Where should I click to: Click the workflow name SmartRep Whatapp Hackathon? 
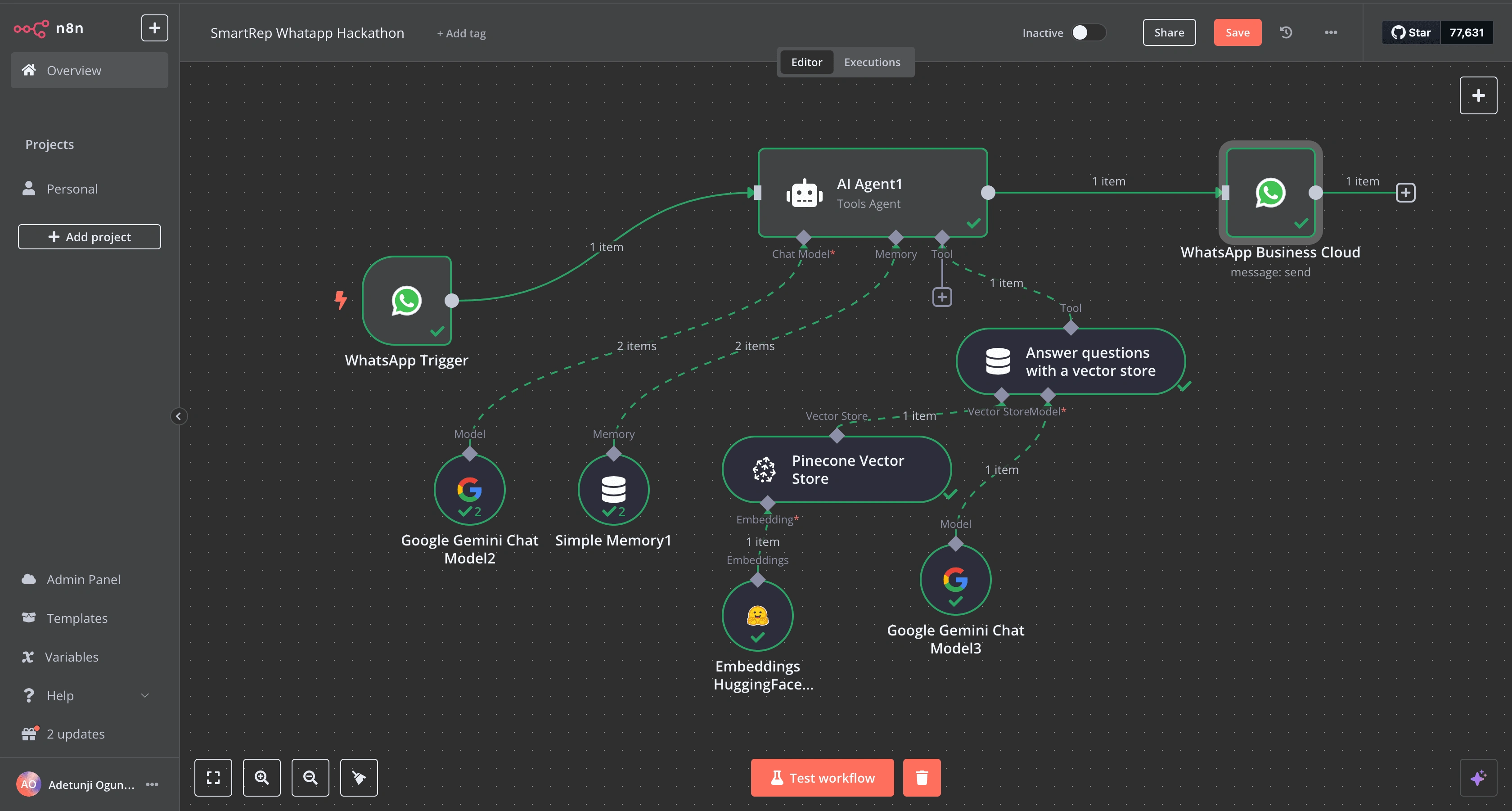coord(307,33)
